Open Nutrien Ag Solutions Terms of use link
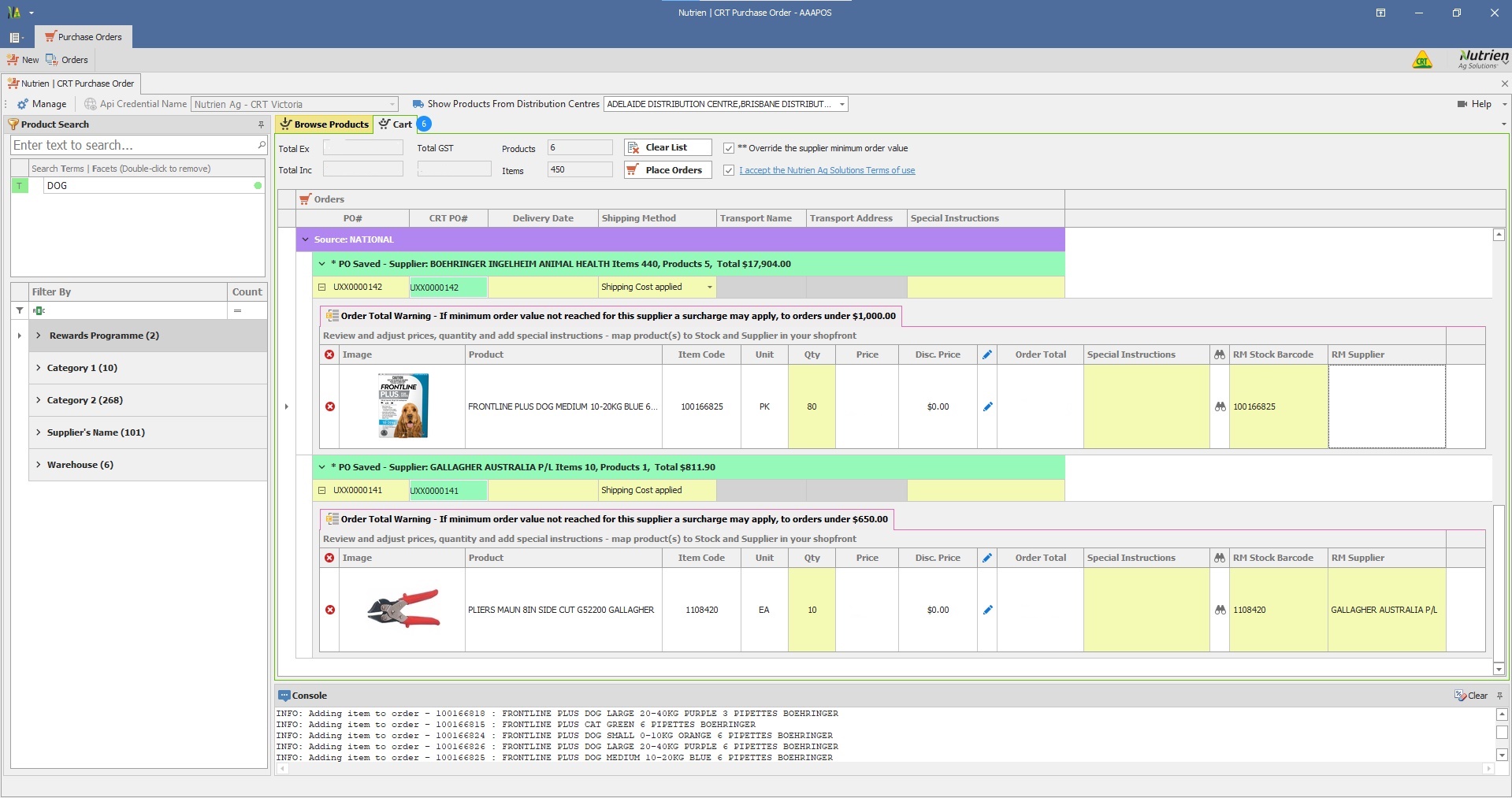This screenshot has width=1512, height=798. 827,170
